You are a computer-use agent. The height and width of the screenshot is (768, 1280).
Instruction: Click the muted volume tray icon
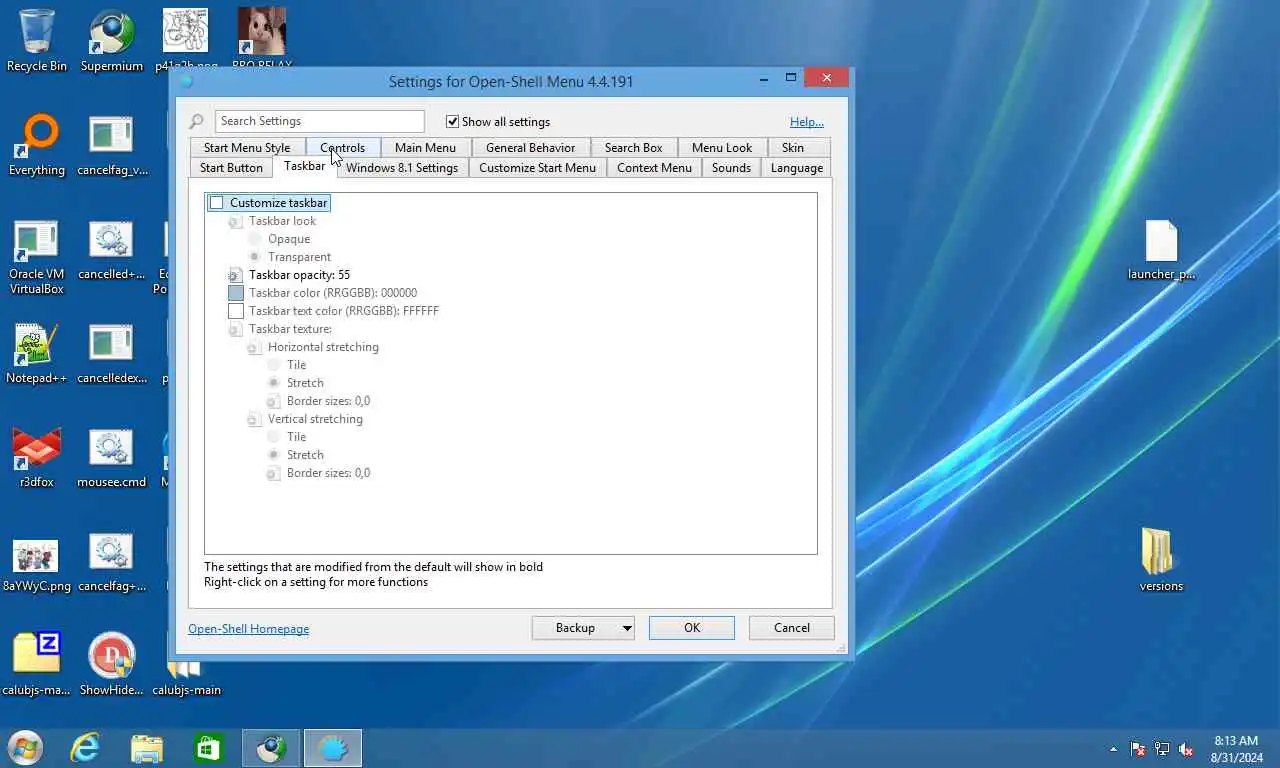pos(1186,749)
